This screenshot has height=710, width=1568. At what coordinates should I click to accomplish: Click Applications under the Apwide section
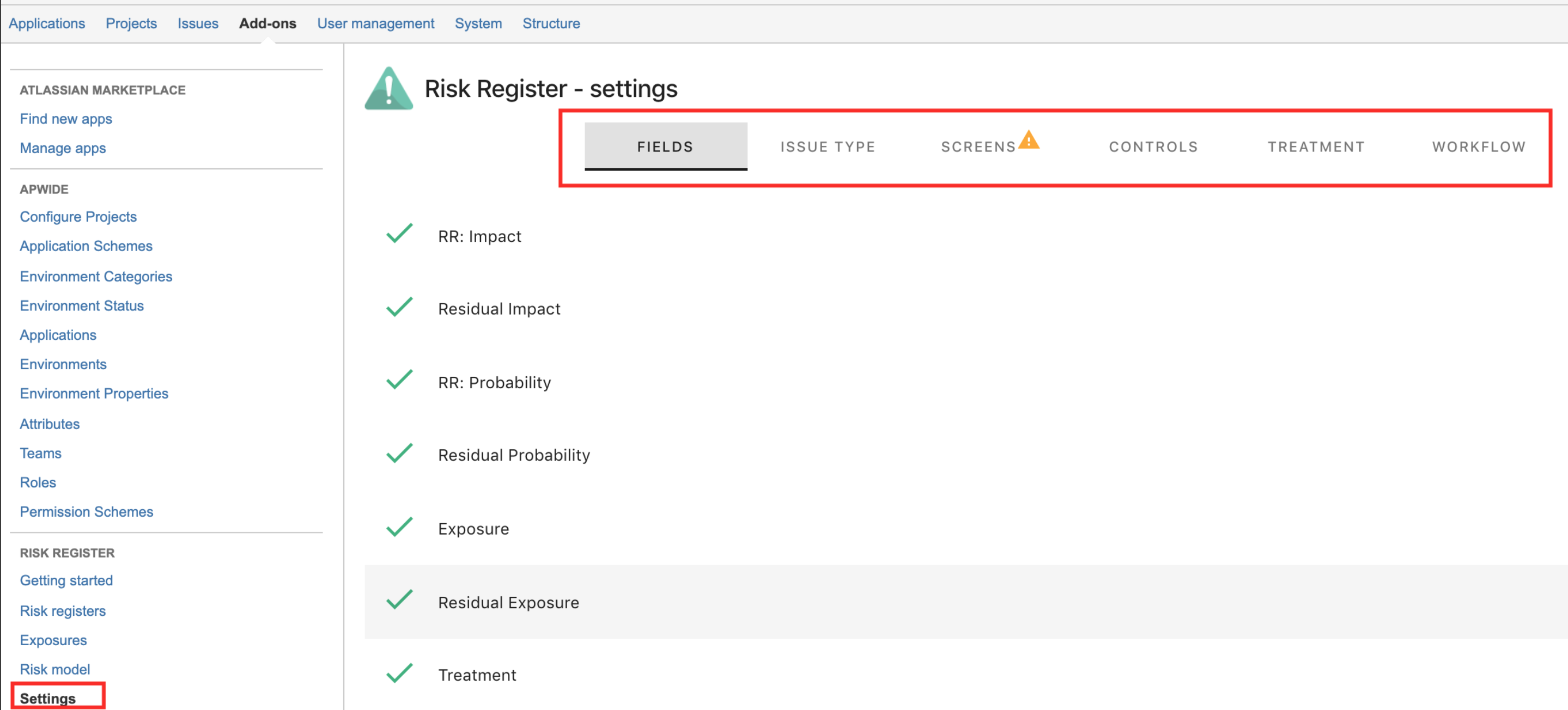pyautogui.click(x=58, y=335)
